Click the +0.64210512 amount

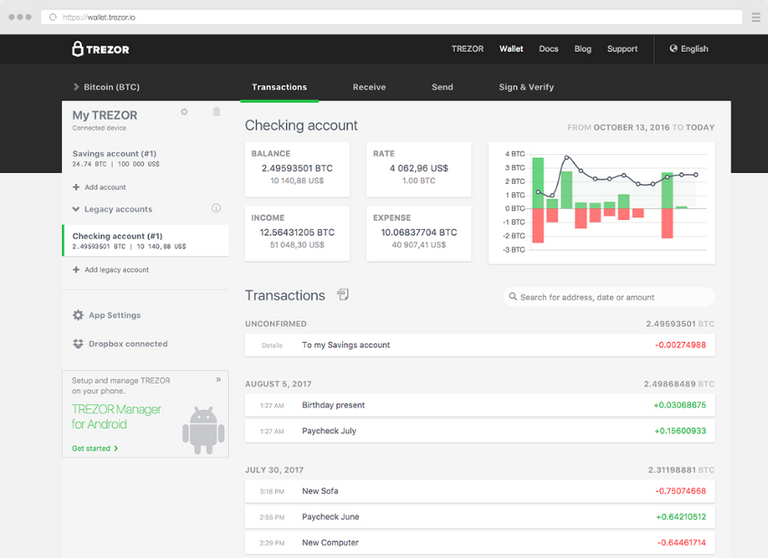point(681,517)
